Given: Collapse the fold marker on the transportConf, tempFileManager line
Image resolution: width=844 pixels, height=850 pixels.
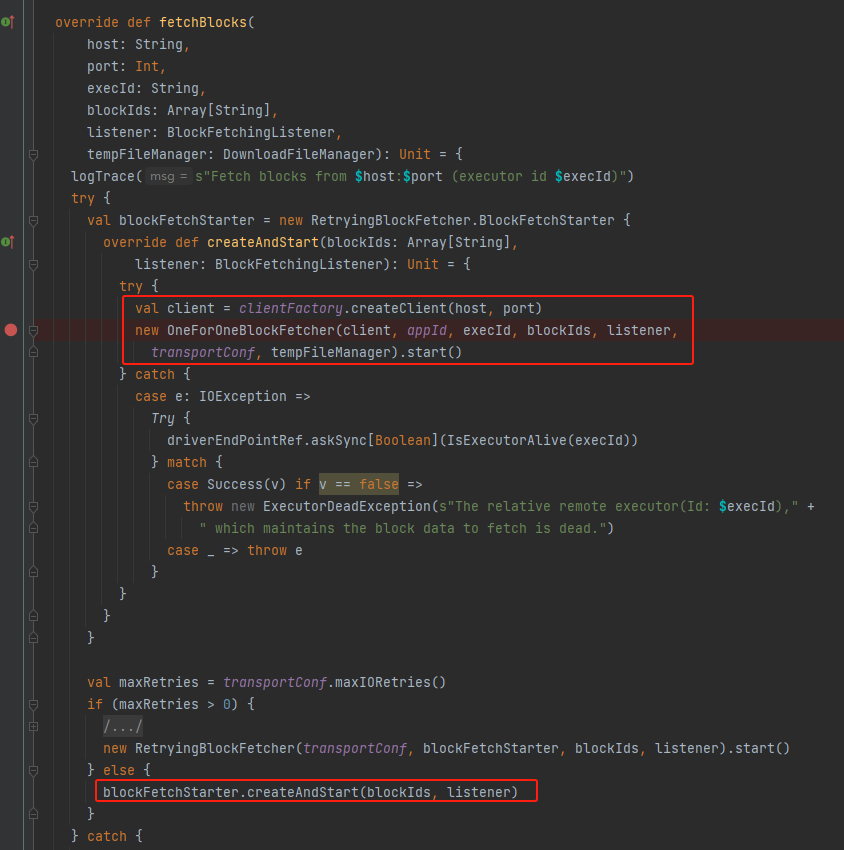Looking at the screenshot, I should click(x=33, y=352).
